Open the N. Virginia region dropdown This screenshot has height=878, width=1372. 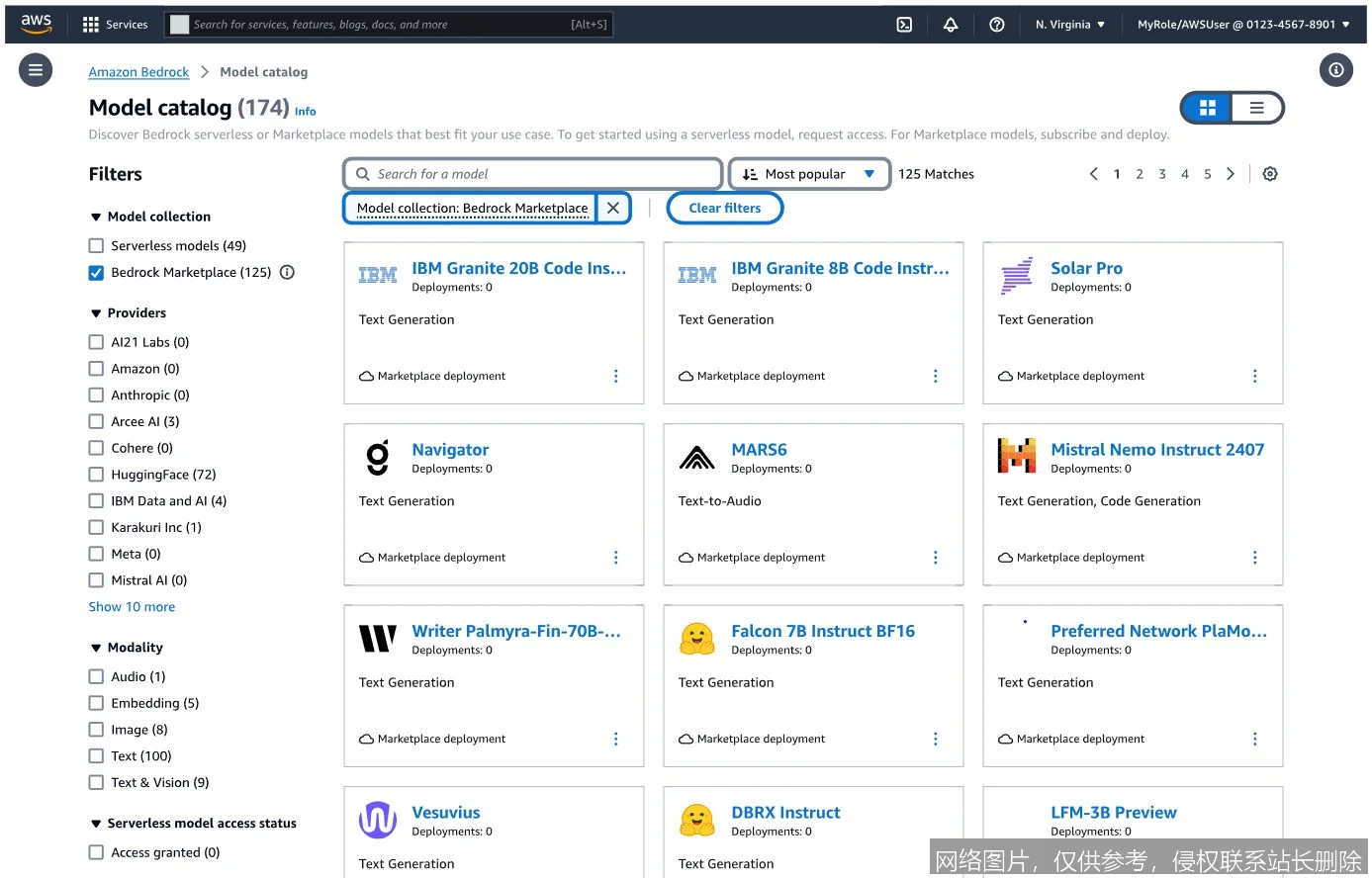point(1070,25)
